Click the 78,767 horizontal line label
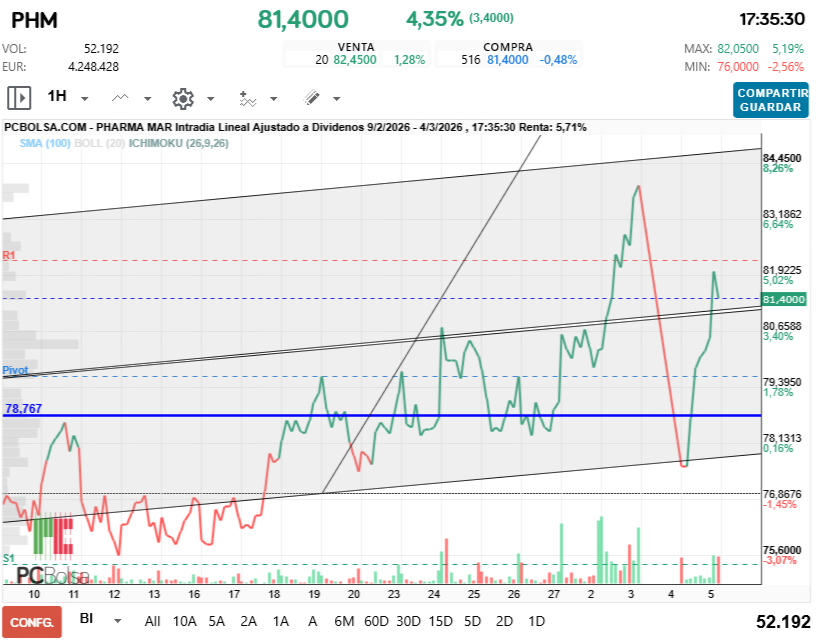Viewport: 824px width, 643px height. (x=24, y=409)
